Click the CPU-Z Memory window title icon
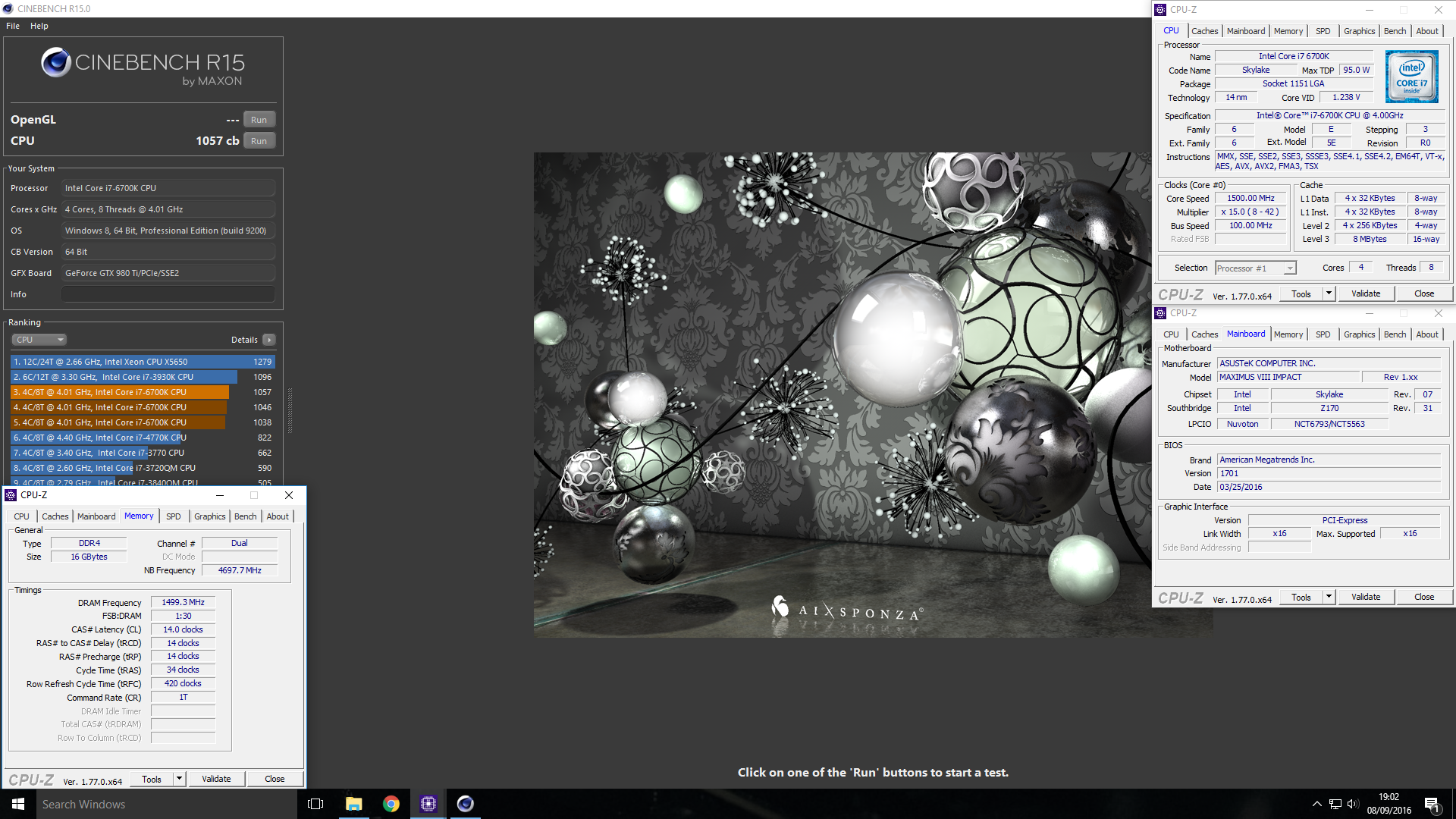The image size is (1456, 819). click(x=11, y=495)
